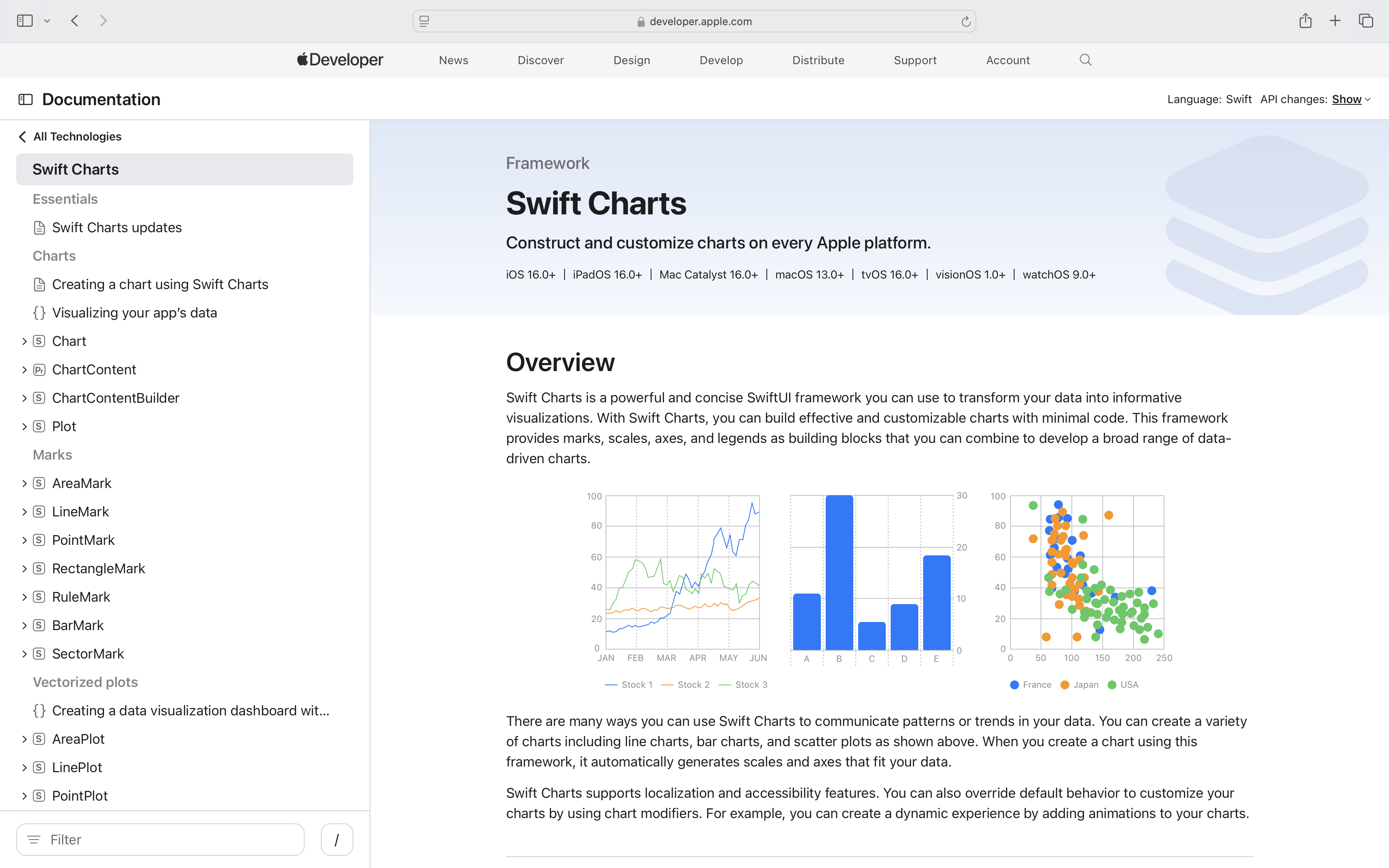
Task: Switch to the Distribute section
Action: click(x=818, y=60)
